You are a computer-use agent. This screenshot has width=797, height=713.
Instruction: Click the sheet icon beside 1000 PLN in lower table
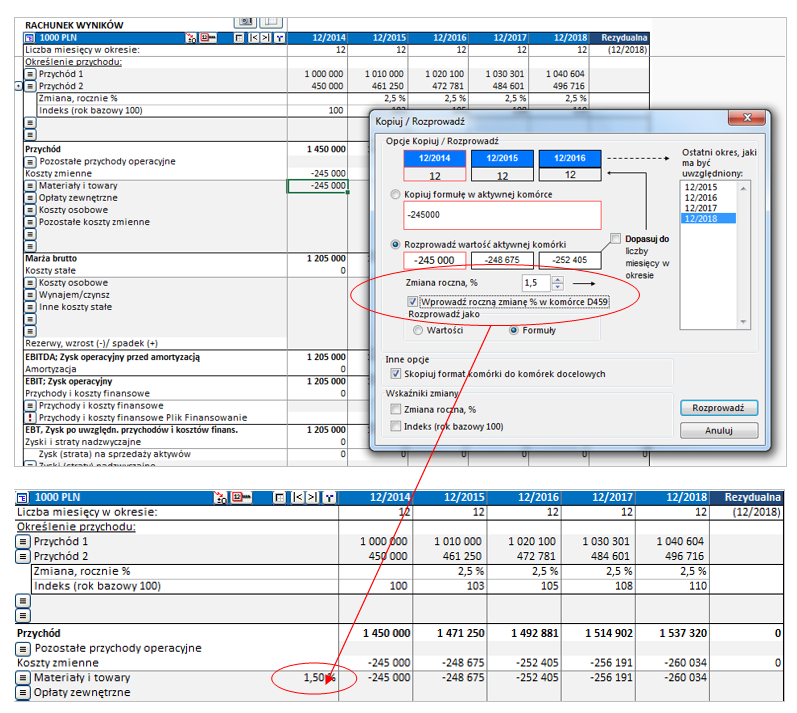(x=22, y=498)
